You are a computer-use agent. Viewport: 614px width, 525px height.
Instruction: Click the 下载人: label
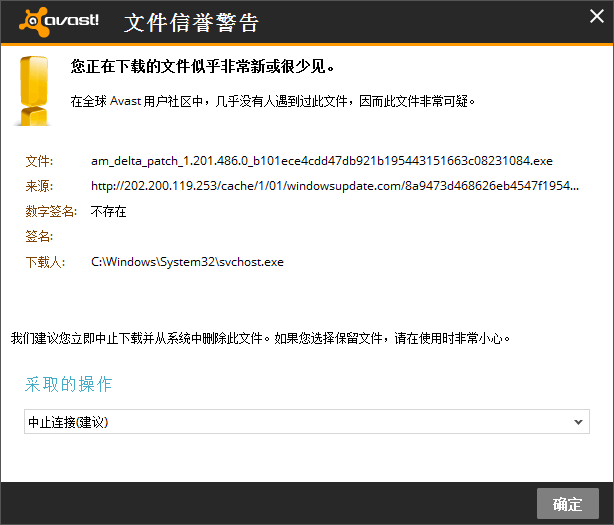click(x=45, y=262)
